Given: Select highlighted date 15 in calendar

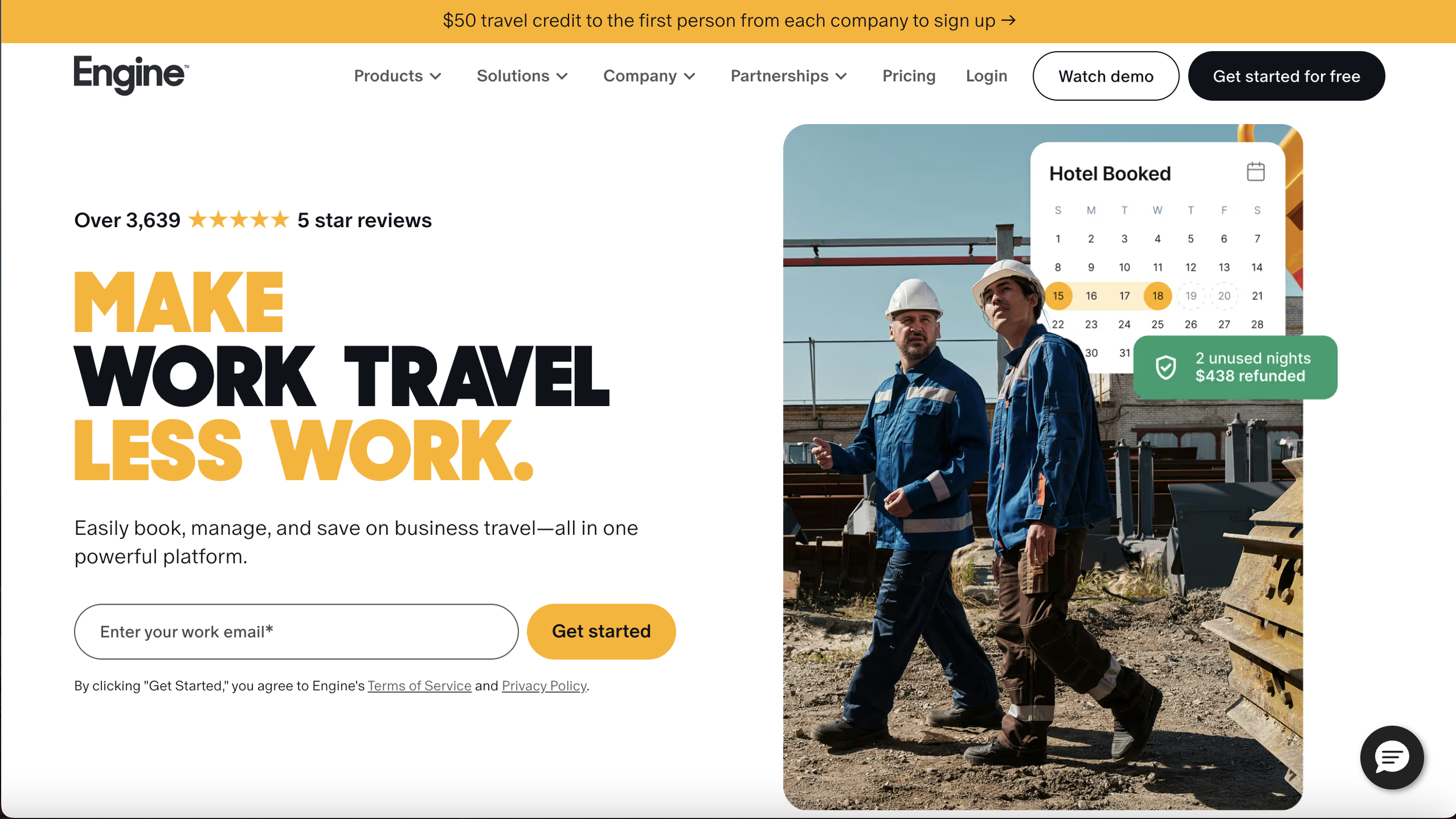Looking at the screenshot, I should tap(1058, 296).
